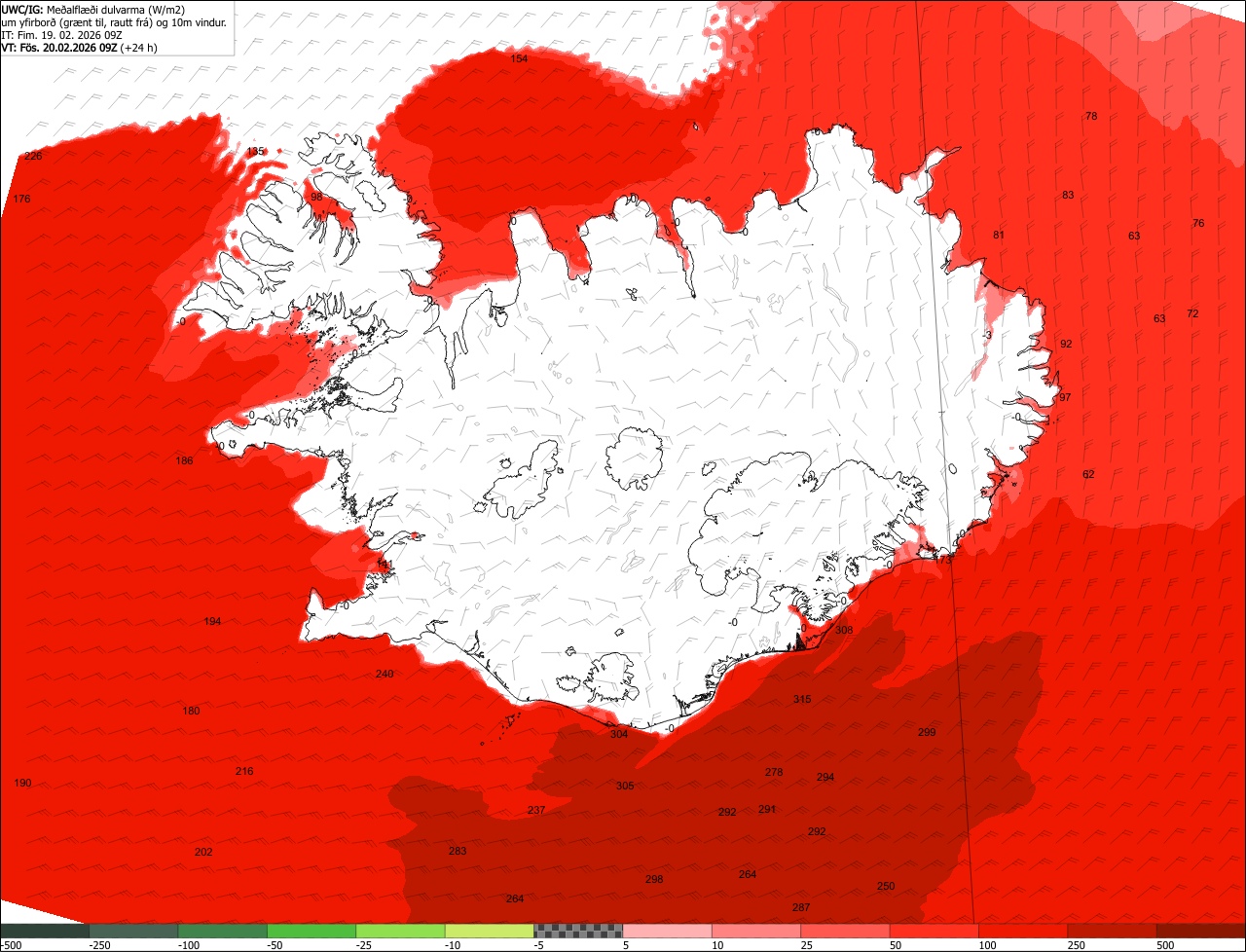Click the legend tick label -250
The width and height of the screenshot is (1246, 952).
[99, 945]
